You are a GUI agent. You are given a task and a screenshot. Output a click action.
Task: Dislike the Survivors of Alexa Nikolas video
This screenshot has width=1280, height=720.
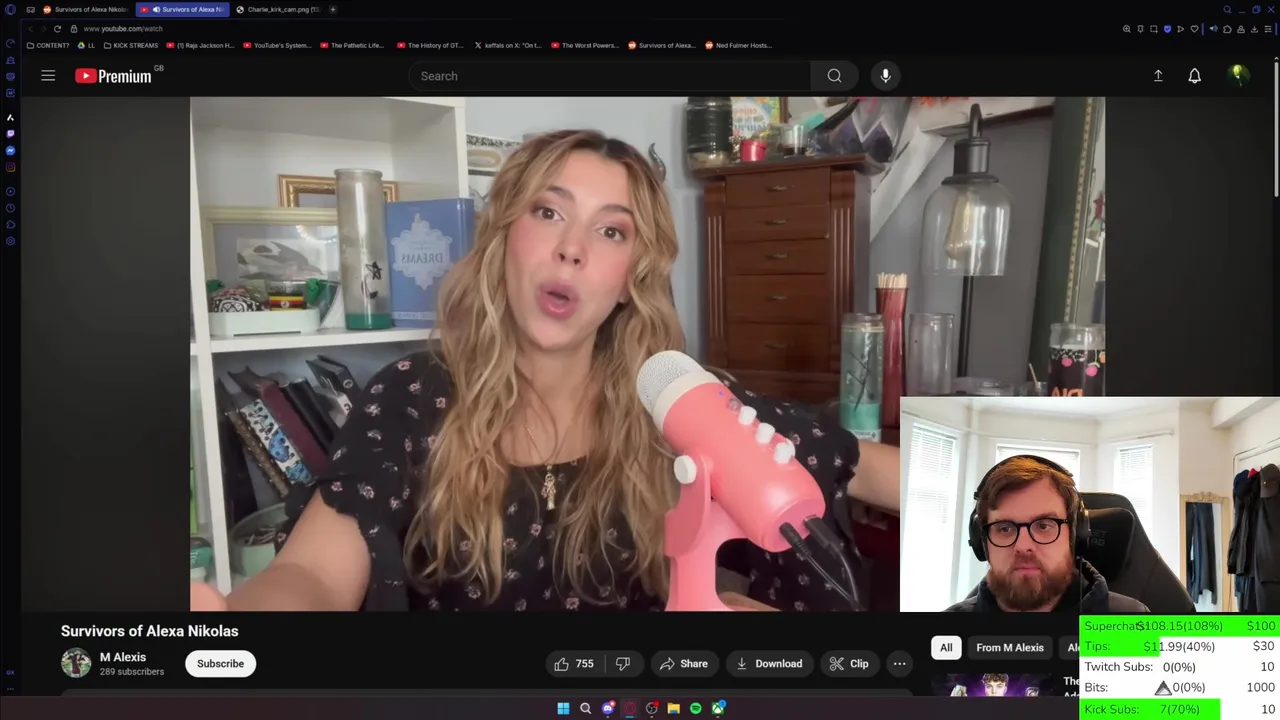click(x=623, y=664)
